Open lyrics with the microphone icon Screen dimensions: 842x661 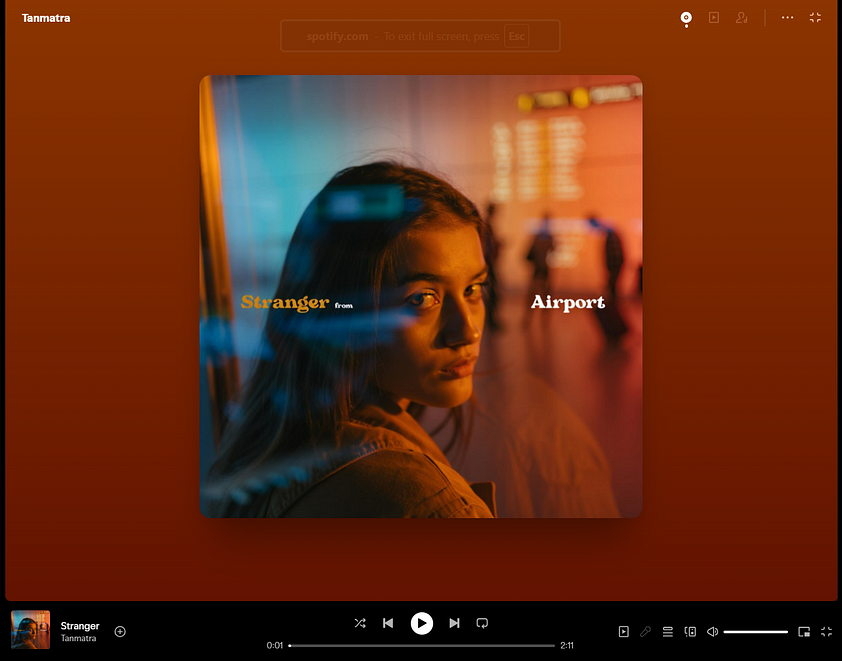(x=645, y=631)
